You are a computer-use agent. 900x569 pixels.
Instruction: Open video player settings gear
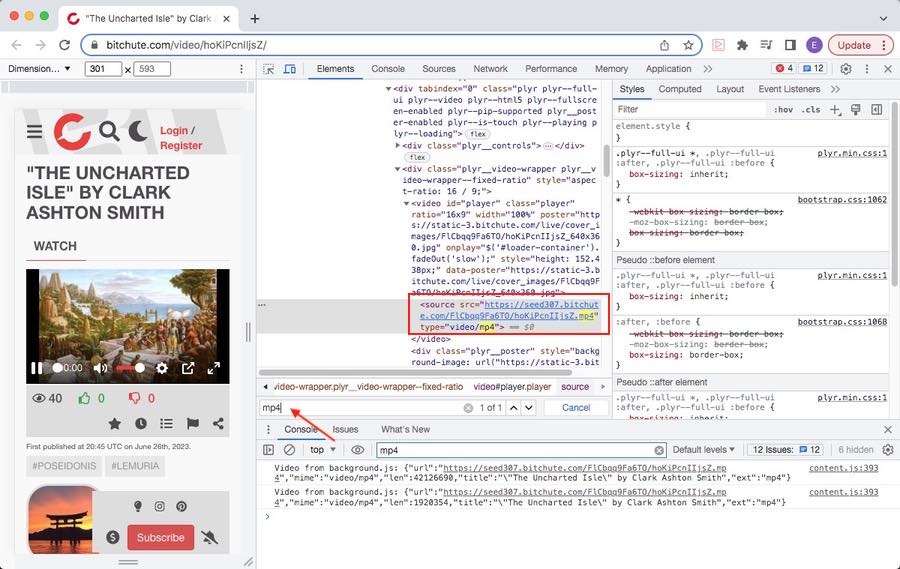(x=162, y=368)
